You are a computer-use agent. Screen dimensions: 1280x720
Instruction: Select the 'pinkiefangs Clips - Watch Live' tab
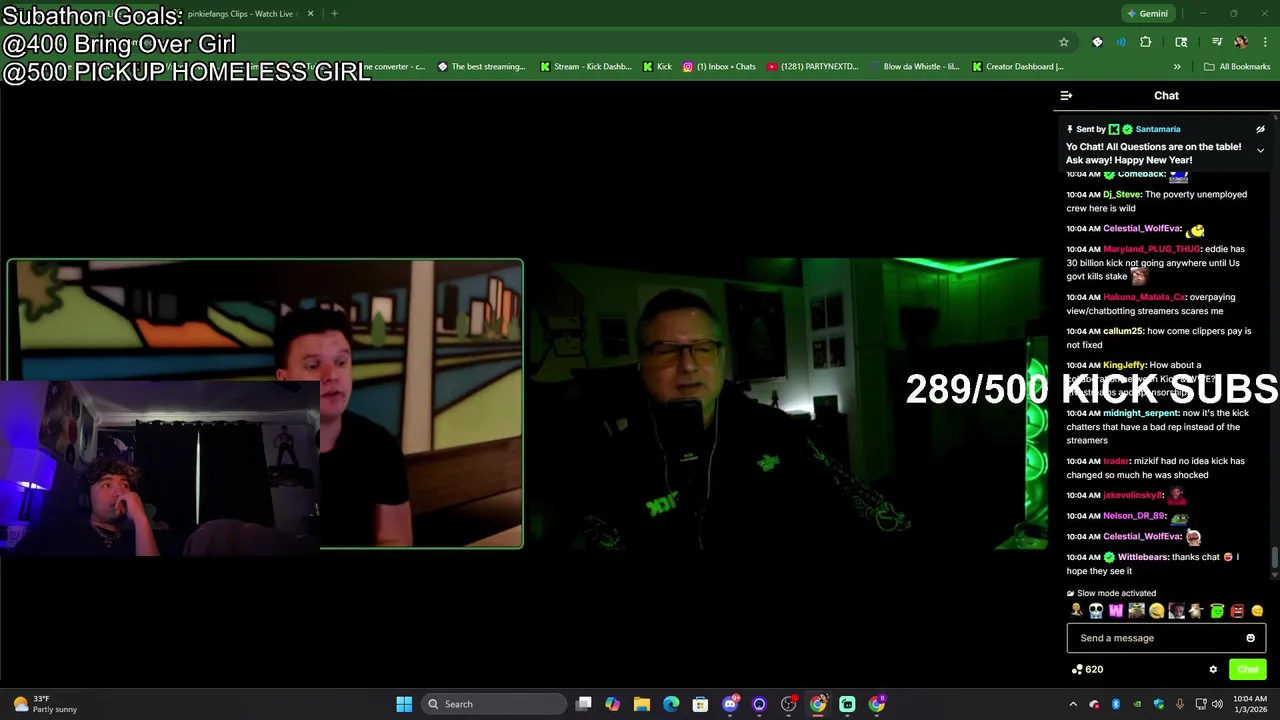point(245,14)
